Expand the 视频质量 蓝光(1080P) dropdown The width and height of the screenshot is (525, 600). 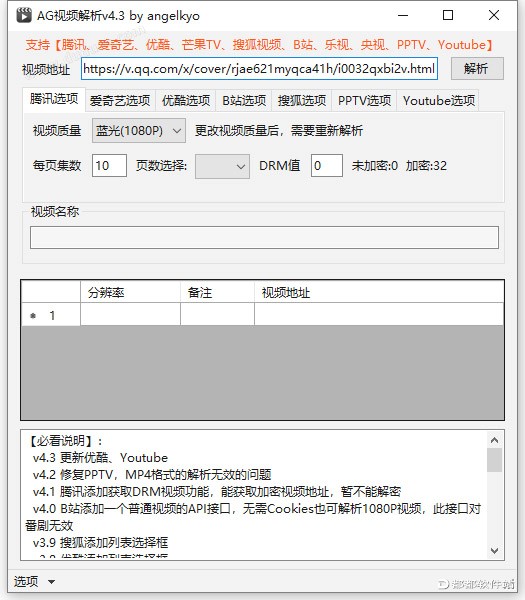[x=139, y=130]
